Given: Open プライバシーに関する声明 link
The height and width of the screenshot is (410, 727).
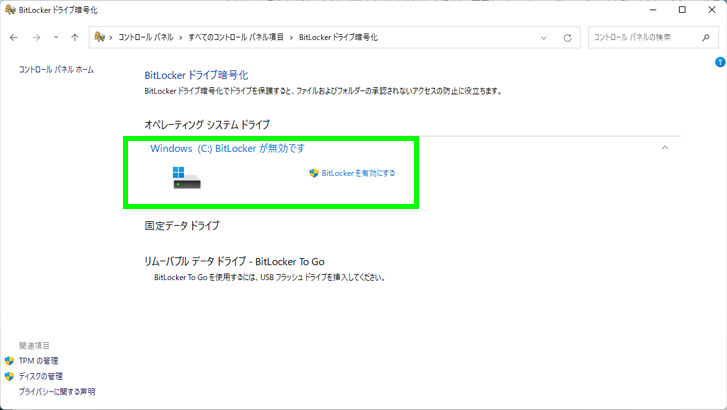Looking at the screenshot, I should (57, 391).
